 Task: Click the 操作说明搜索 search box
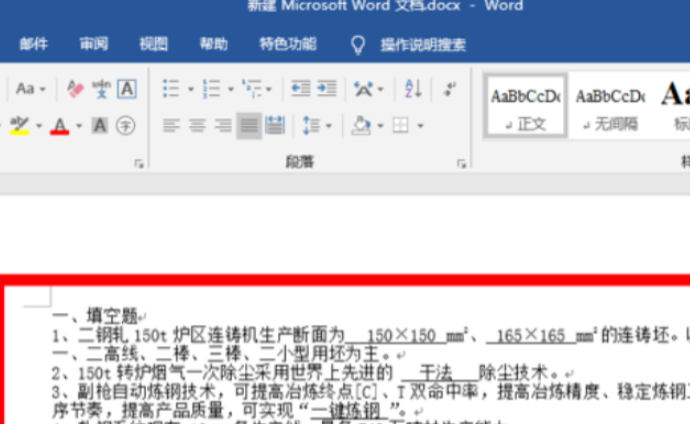coord(423,44)
